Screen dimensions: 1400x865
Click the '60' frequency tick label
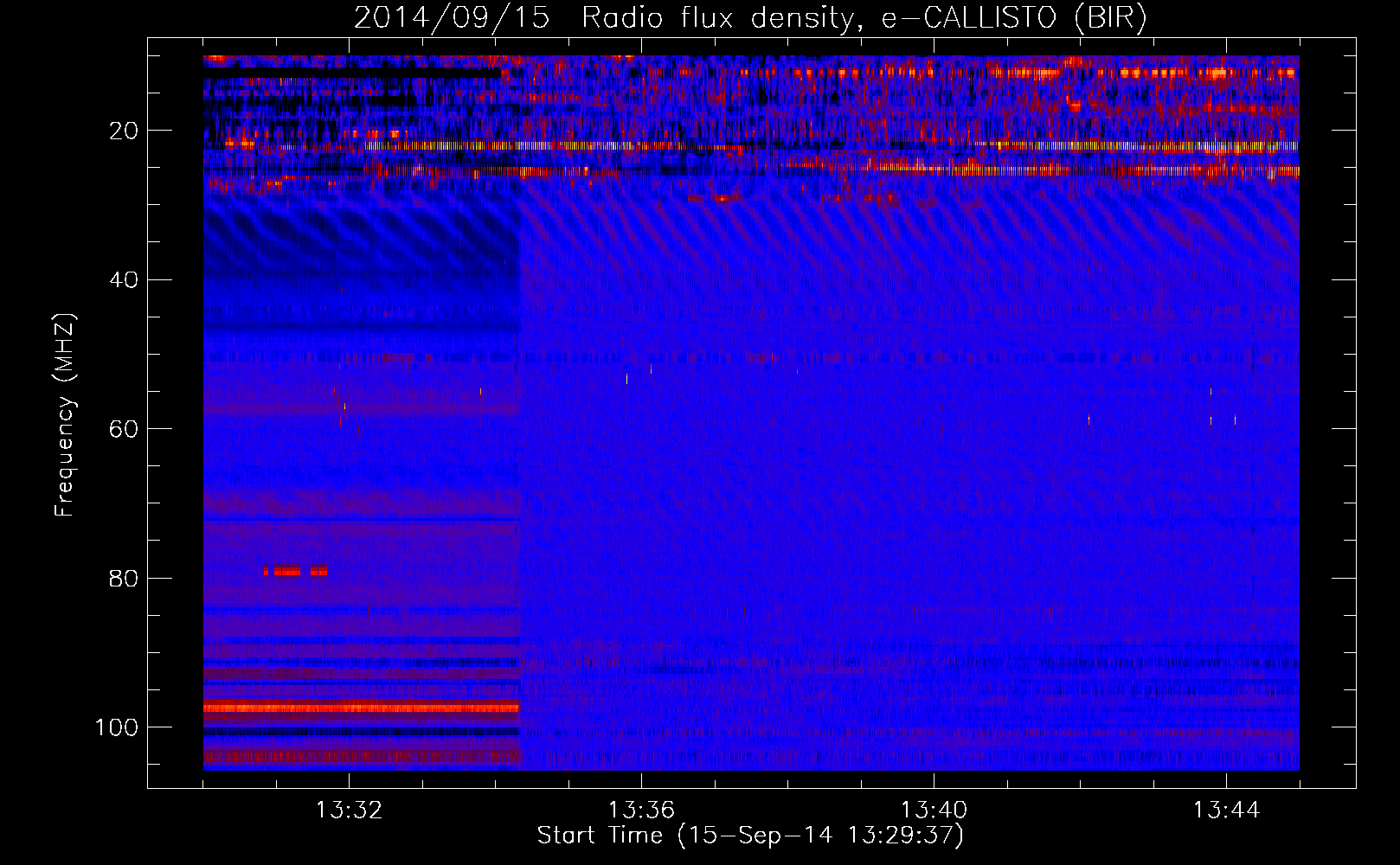(124, 429)
